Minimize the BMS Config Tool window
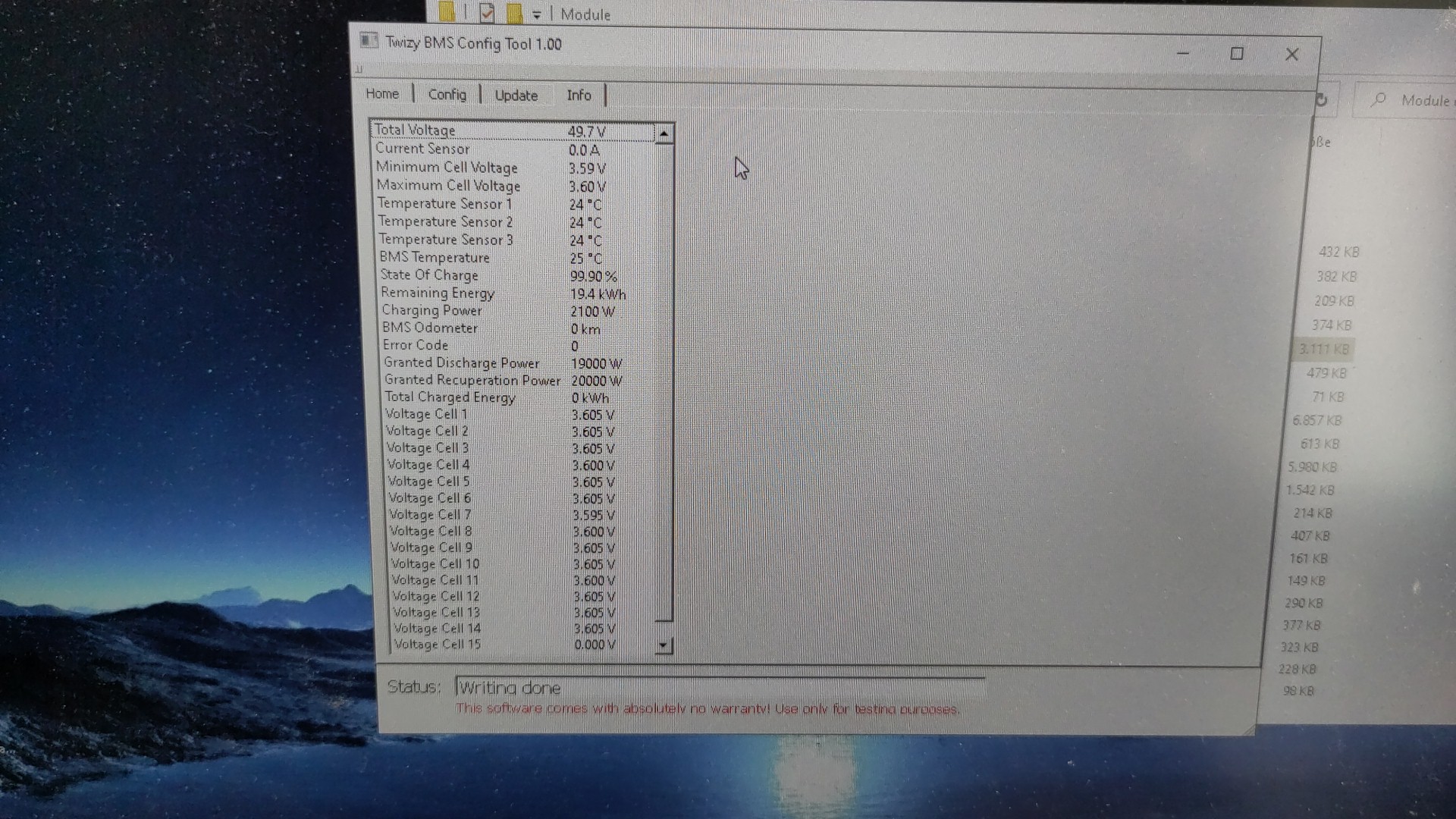The image size is (1456, 819). click(1182, 54)
